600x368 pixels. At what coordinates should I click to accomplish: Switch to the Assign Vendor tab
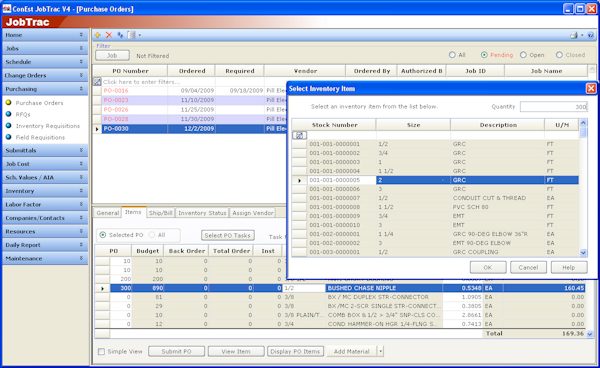coord(253,213)
